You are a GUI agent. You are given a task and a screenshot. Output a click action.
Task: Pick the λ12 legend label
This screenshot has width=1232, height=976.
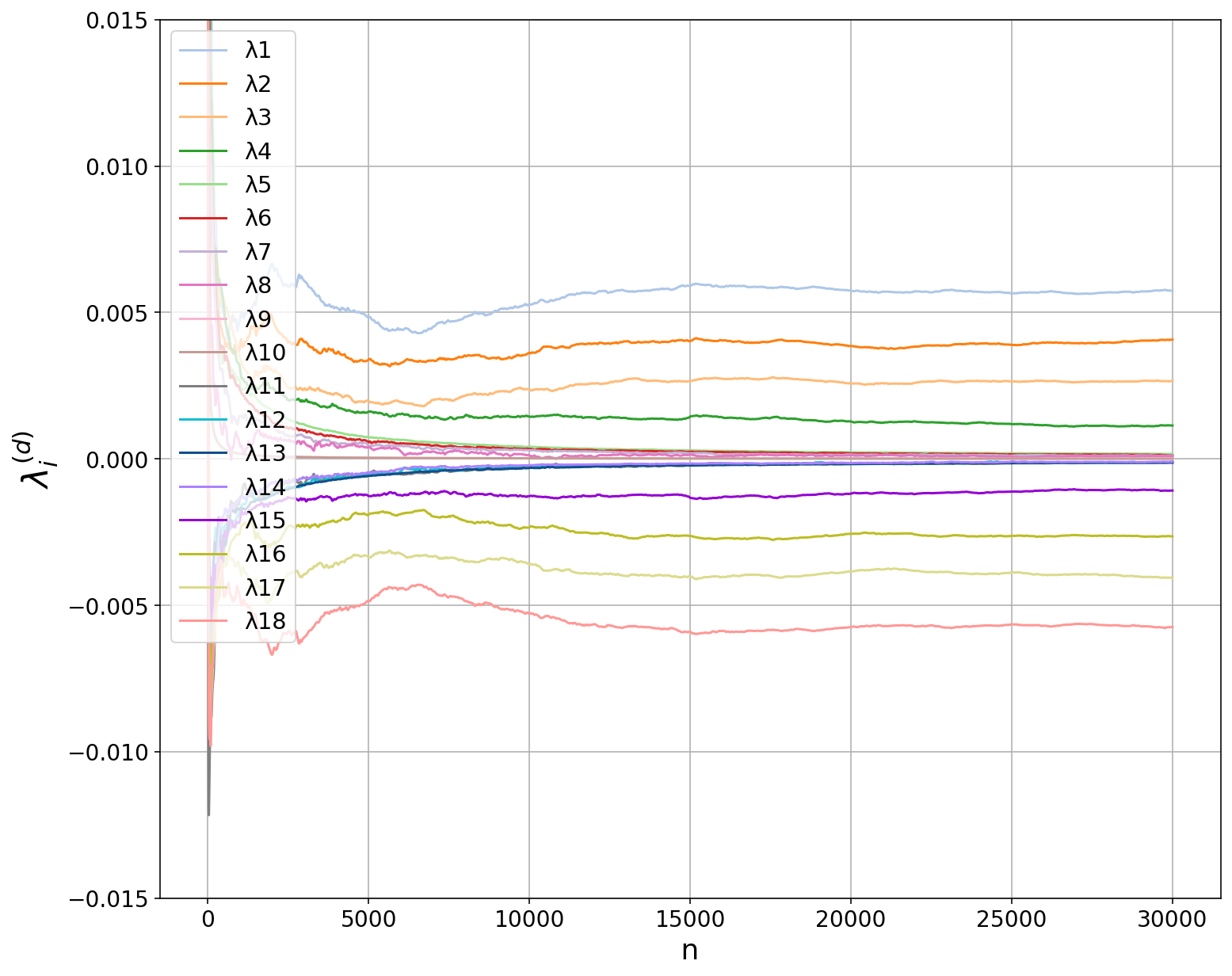click(265, 419)
